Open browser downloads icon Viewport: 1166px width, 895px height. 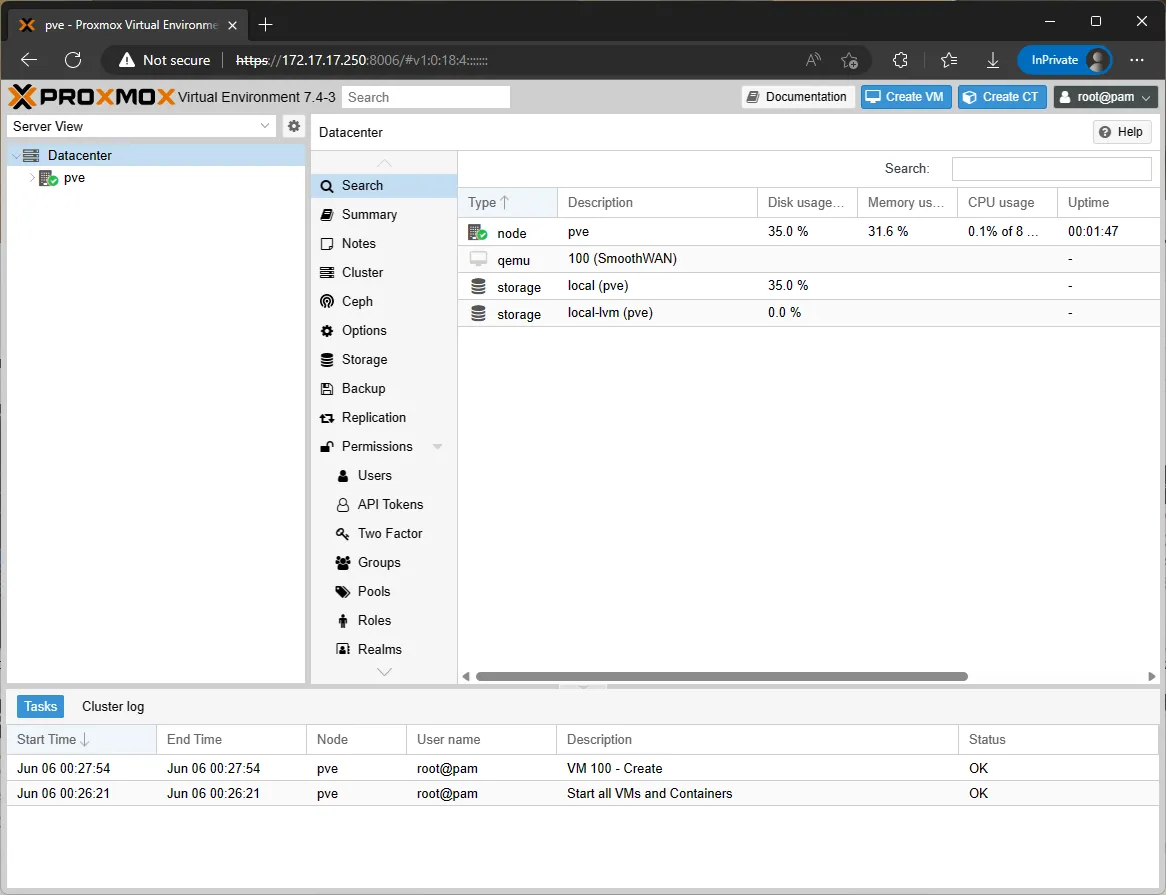coord(993,60)
